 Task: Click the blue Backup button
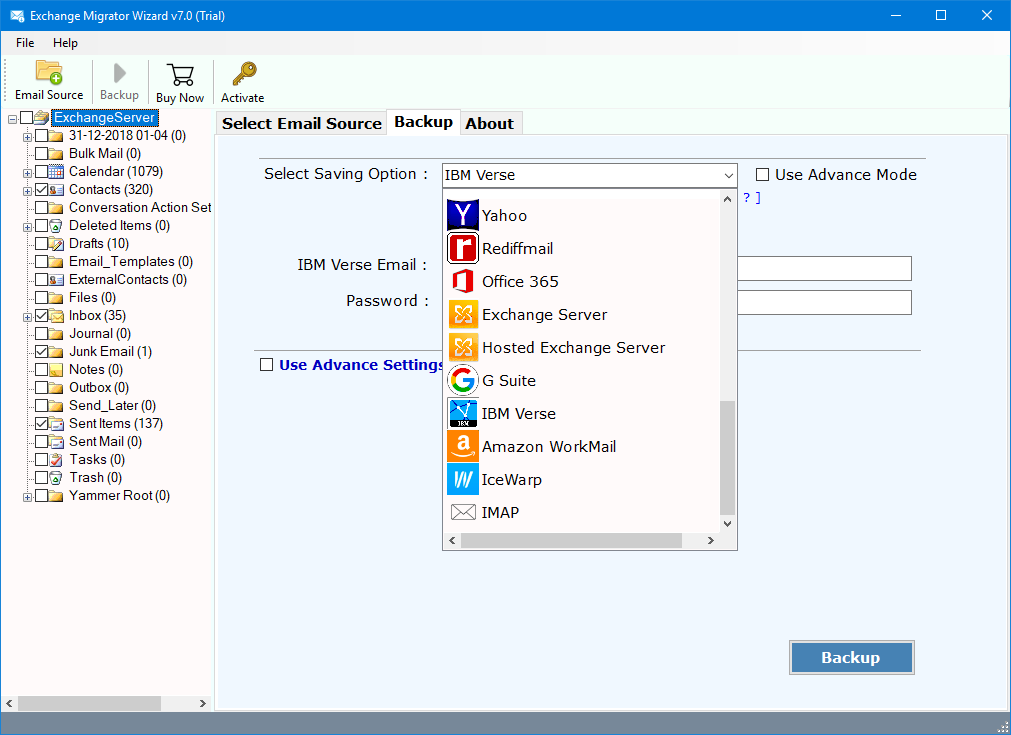click(851, 658)
